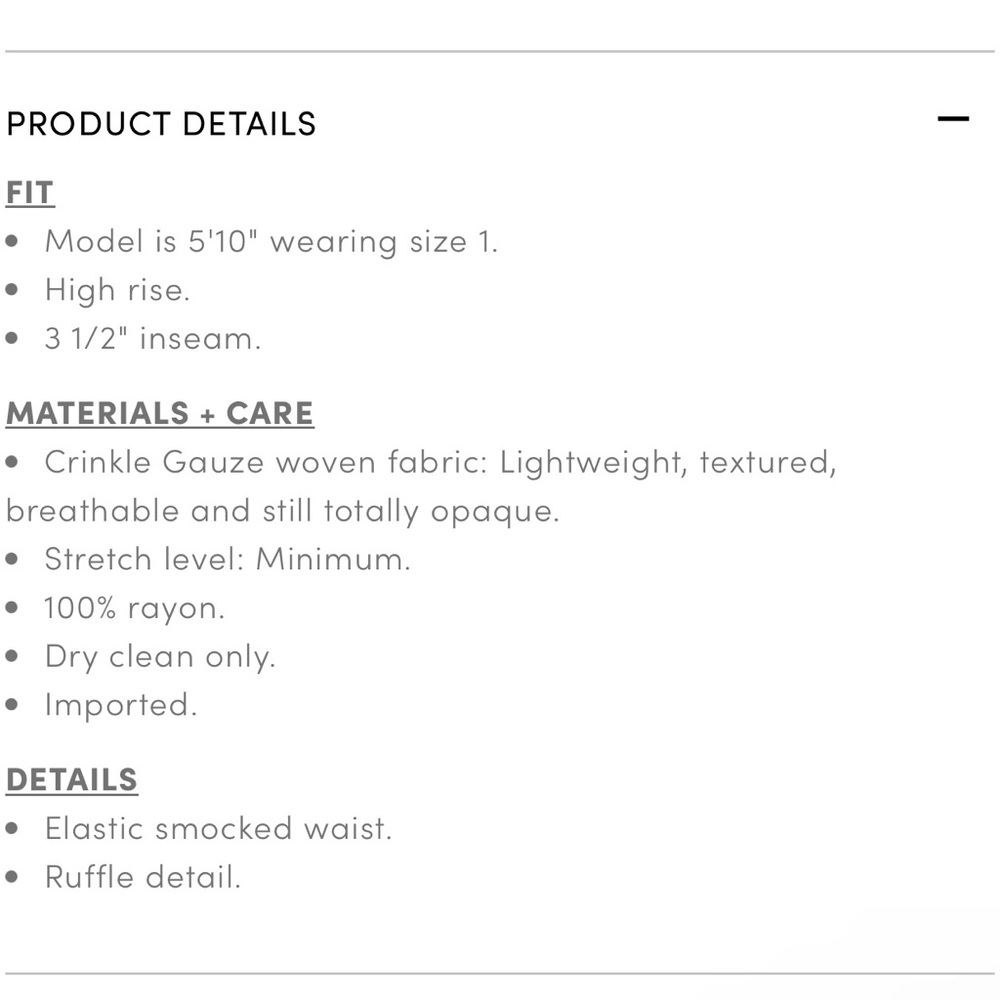1000x1000 pixels.
Task: Click the bullet dot beside Imported
Action: pos(11,705)
